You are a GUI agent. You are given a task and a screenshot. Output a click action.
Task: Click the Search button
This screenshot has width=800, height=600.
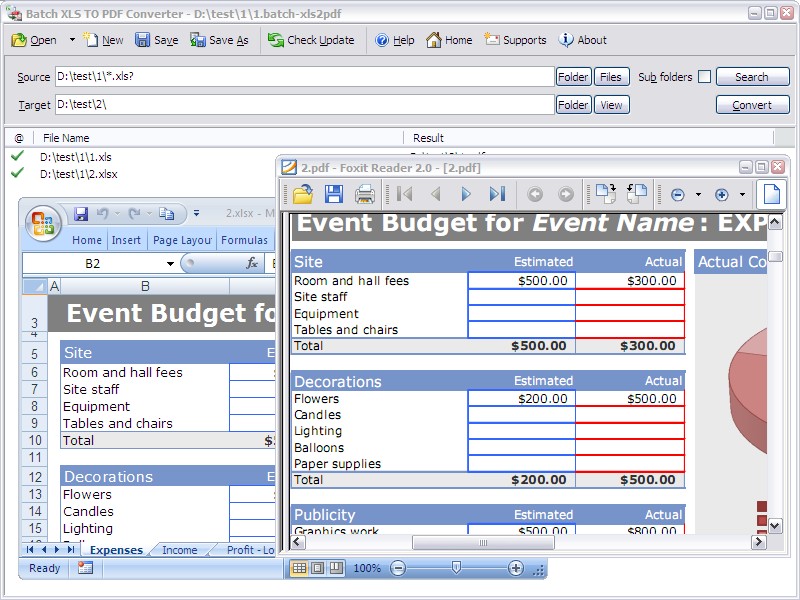(752, 77)
